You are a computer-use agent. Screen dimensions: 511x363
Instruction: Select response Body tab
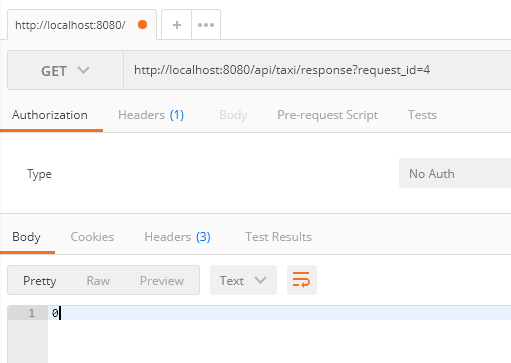coord(26,237)
